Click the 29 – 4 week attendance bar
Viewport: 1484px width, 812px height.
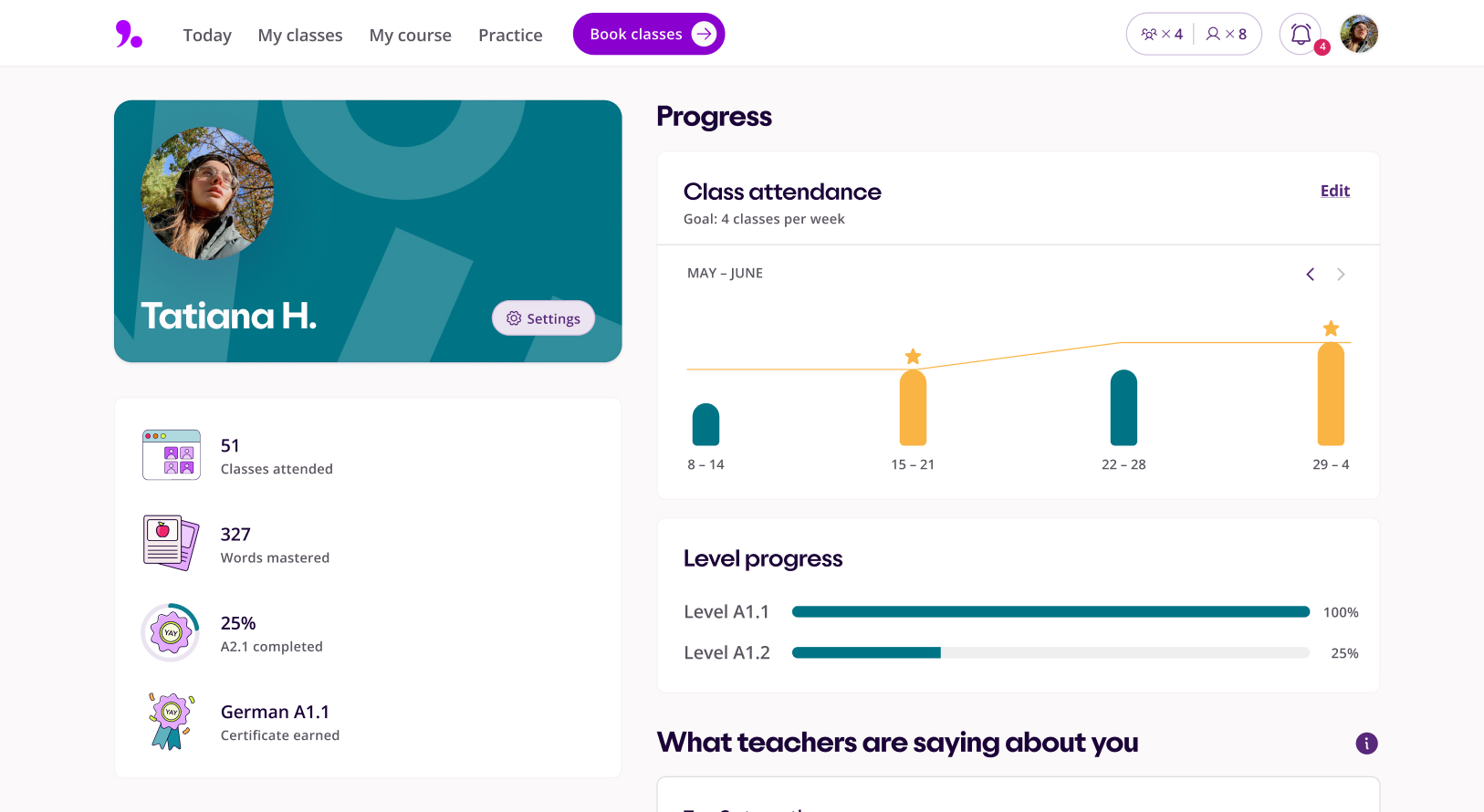(1331, 394)
